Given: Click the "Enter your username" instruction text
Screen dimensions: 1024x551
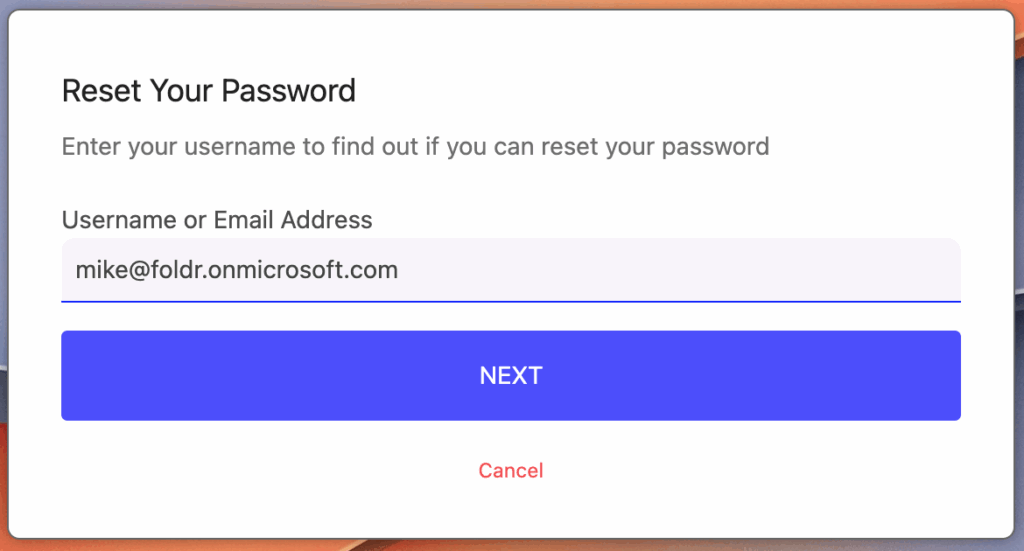Looking at the screenshot, I should [x=415, y=147].
